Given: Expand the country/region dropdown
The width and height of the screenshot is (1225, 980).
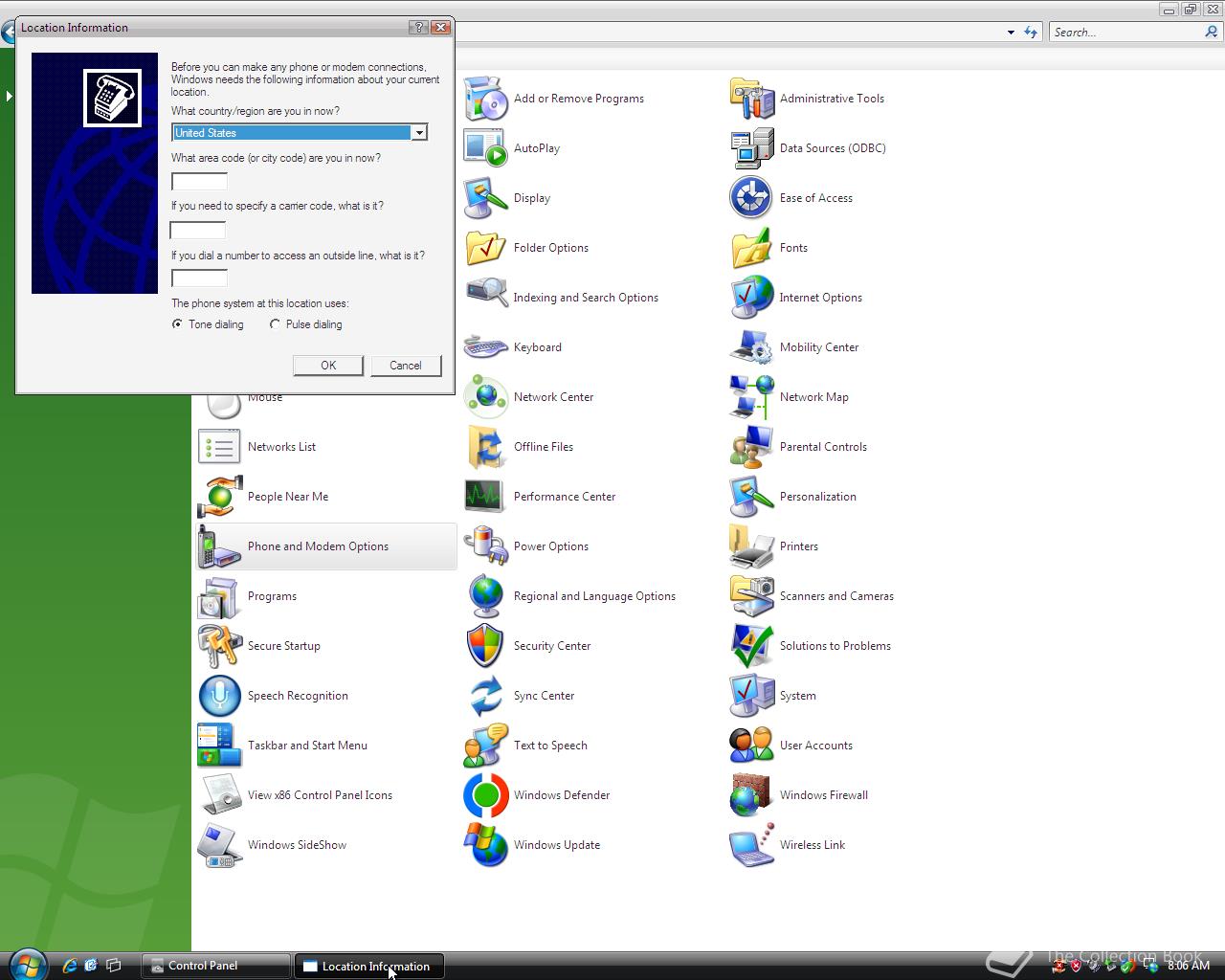Looking at the screenshot, I should (x=419, y=133).
